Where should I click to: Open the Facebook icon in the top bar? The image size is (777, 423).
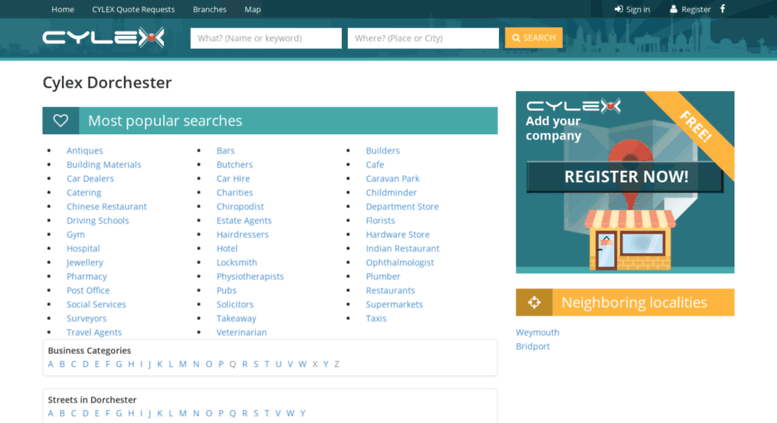[722, 9]
